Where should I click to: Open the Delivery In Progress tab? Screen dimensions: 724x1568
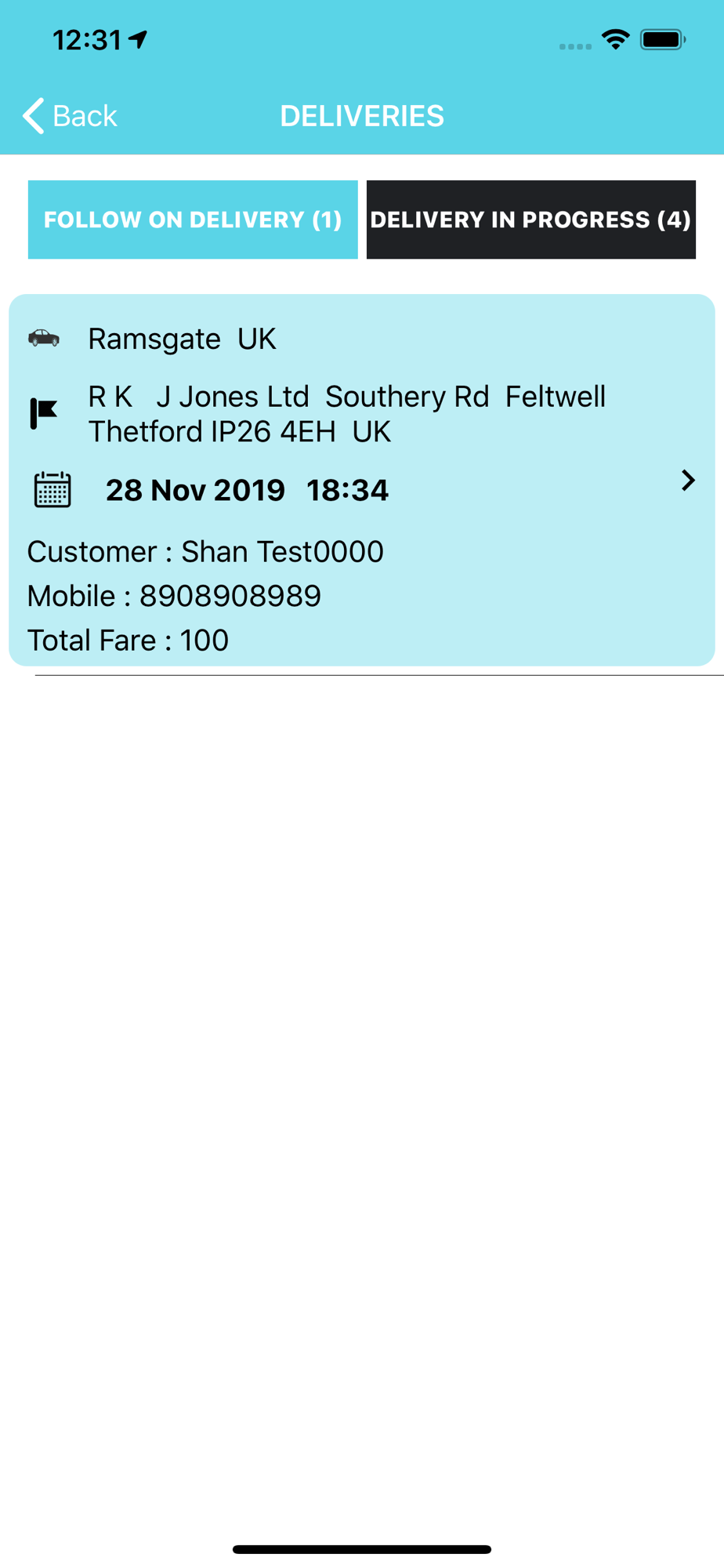pyautogui.click(x=530, y=220)
